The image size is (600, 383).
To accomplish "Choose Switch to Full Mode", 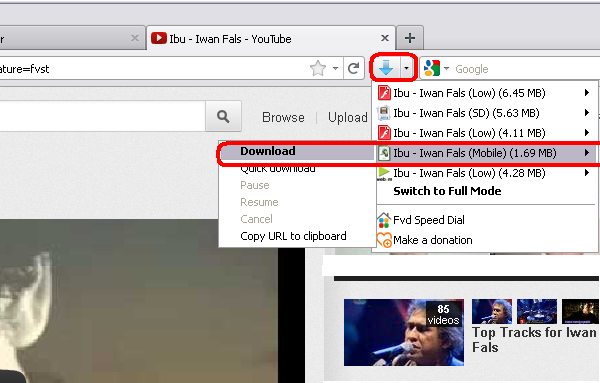I will pyautogui.click(x=447, y=191).
